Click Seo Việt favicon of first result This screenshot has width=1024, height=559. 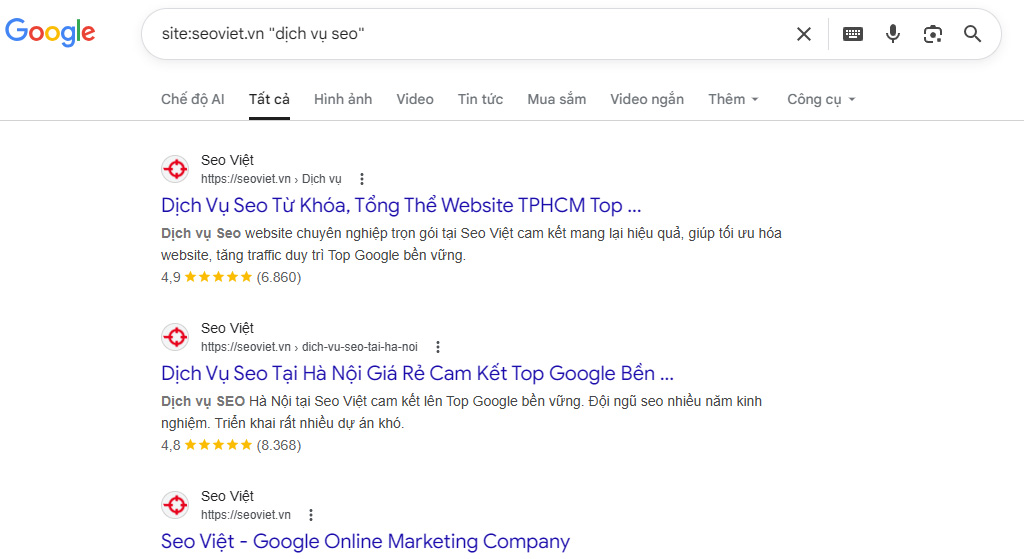point(175,169)
